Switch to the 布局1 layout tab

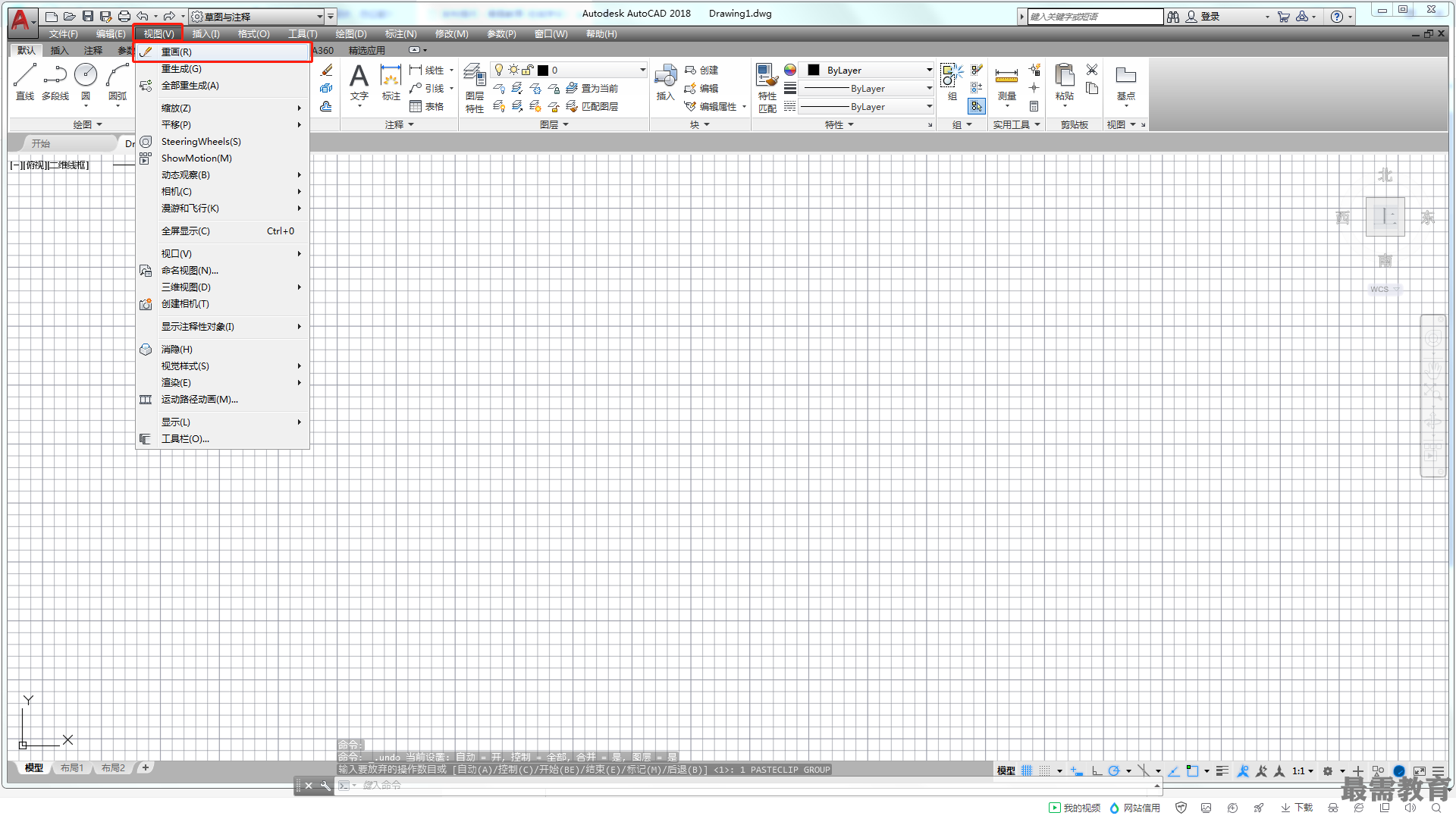72,768
